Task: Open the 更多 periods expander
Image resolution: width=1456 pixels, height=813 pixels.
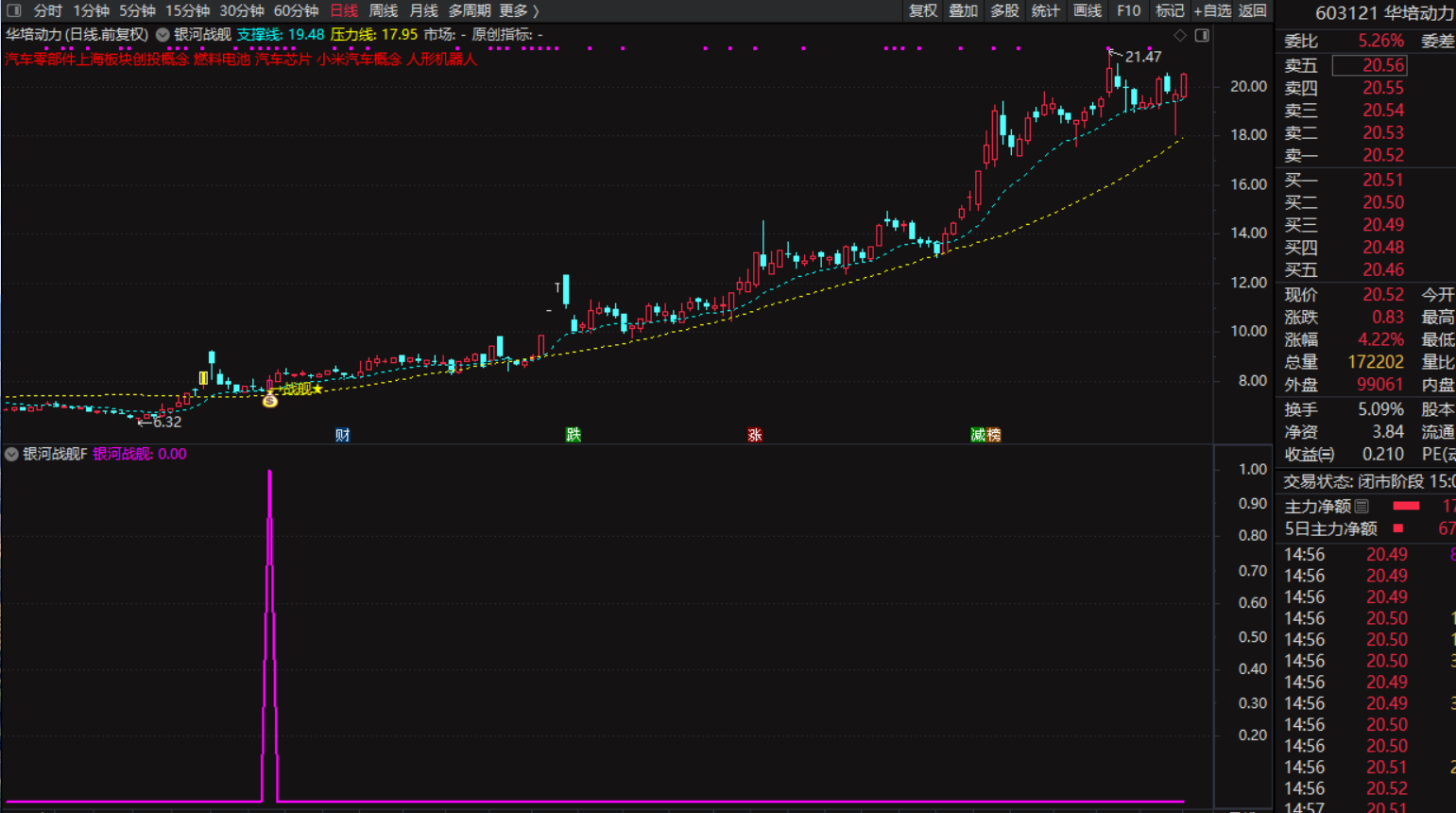Action: point(519,10)
